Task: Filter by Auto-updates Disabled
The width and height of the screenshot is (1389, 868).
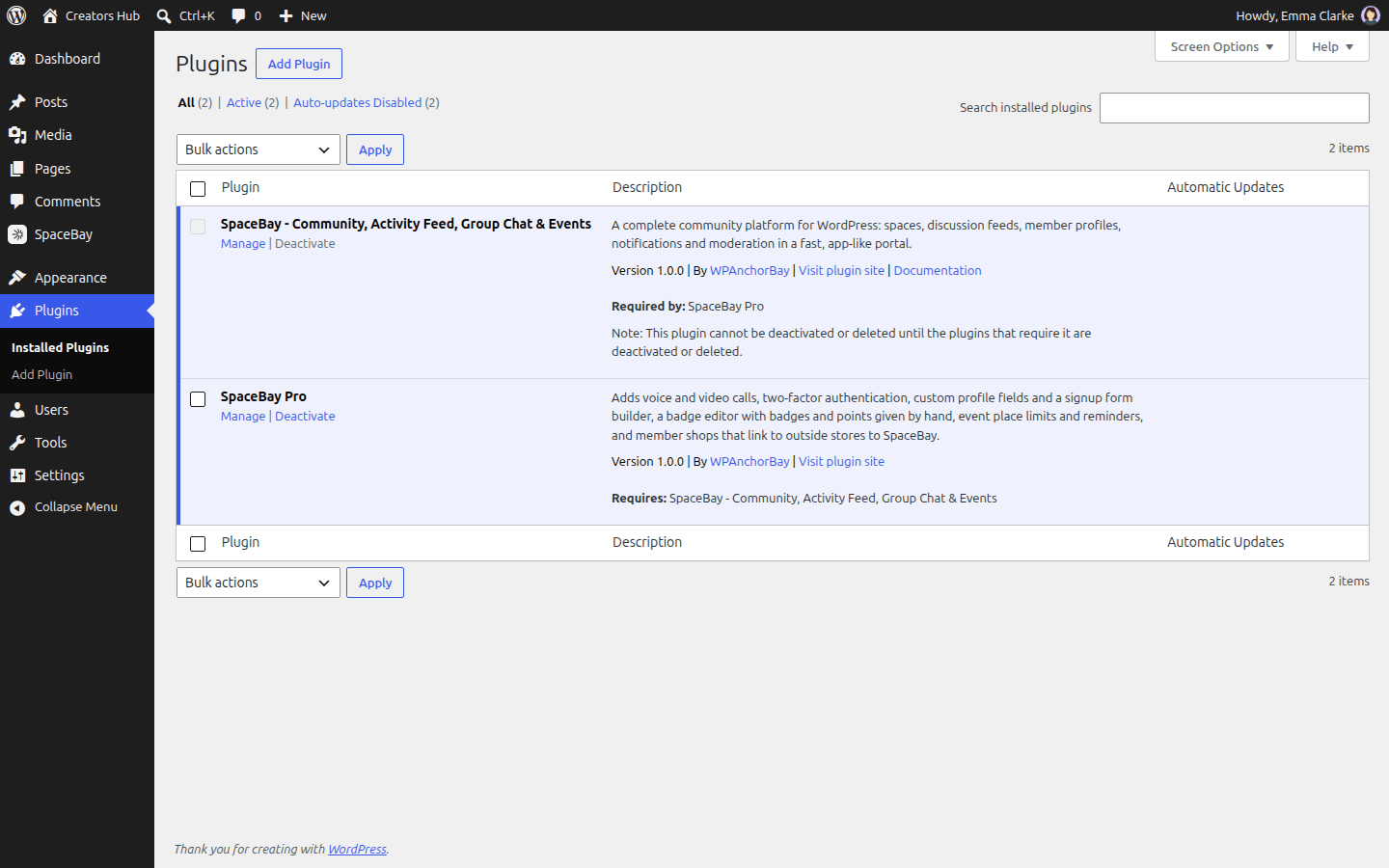Action: click(x=357, y=102)
